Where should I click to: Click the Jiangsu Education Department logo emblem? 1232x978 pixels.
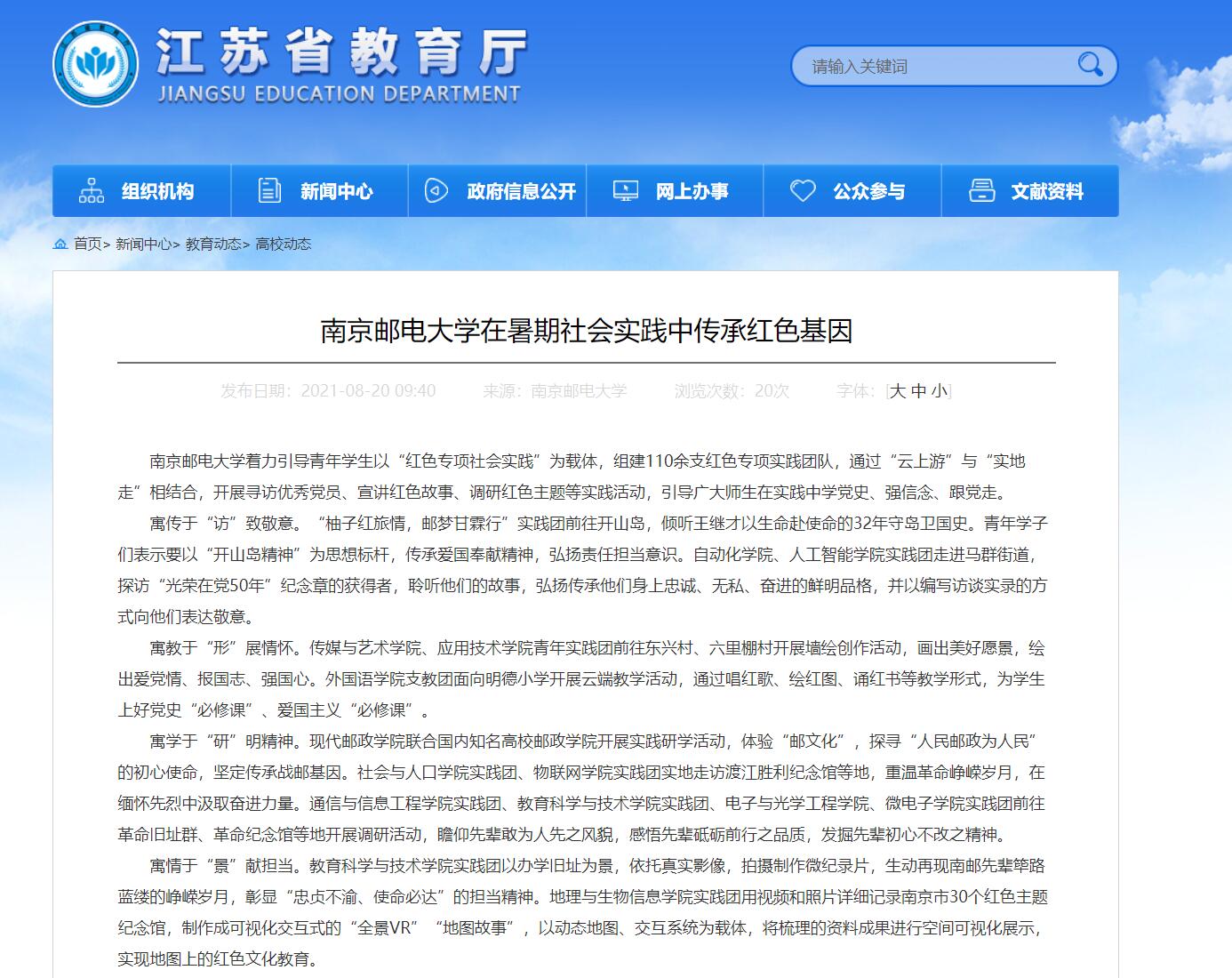click(x=95, y=64)
